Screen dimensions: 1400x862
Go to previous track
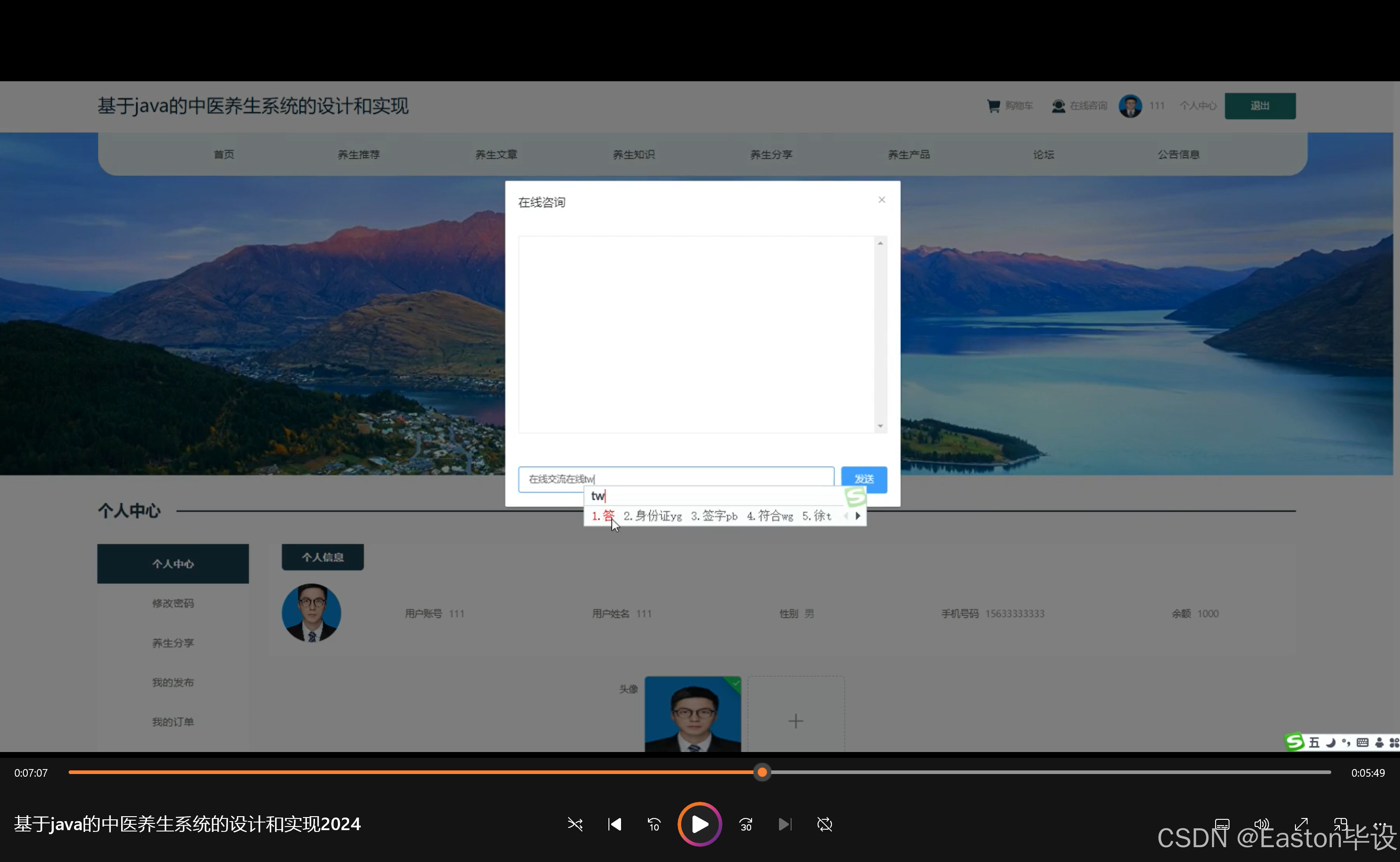614,824
